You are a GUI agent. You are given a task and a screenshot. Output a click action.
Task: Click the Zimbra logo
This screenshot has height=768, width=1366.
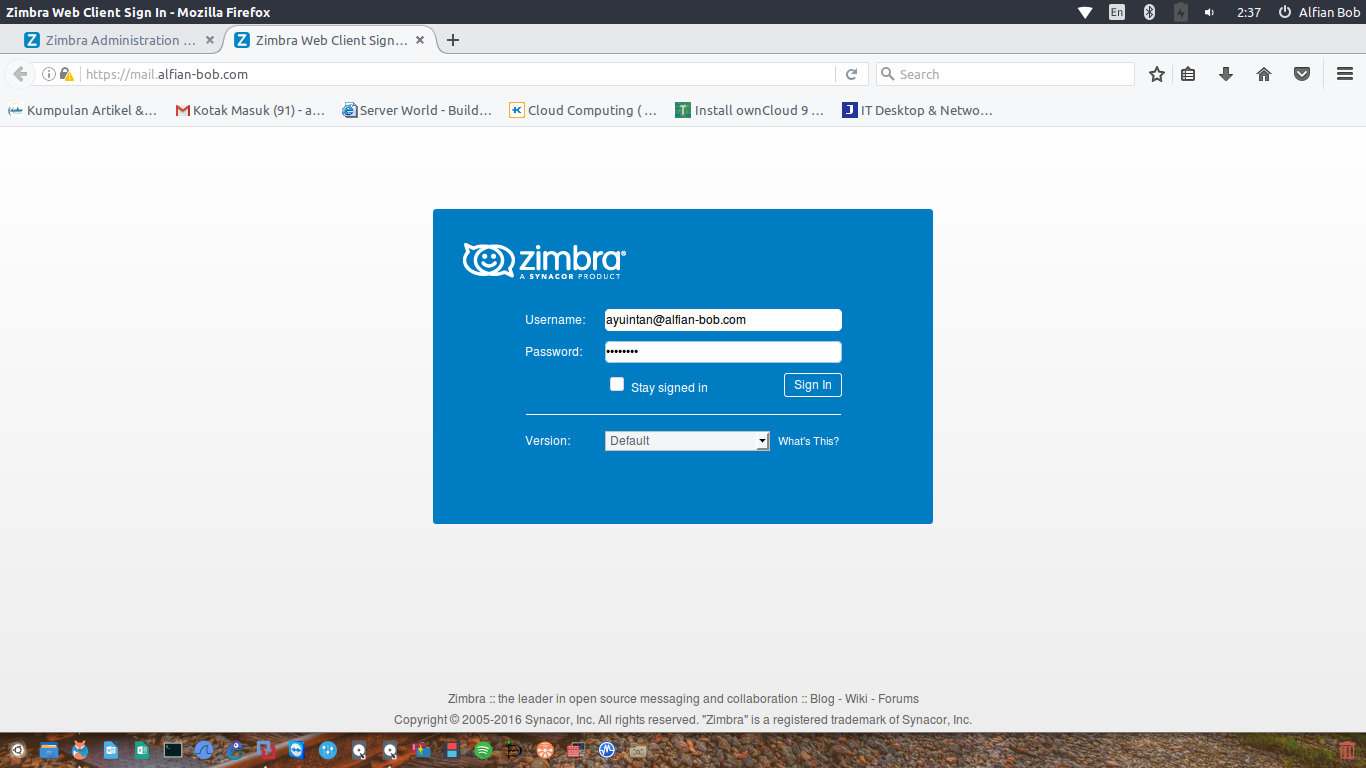coord(544,261)
